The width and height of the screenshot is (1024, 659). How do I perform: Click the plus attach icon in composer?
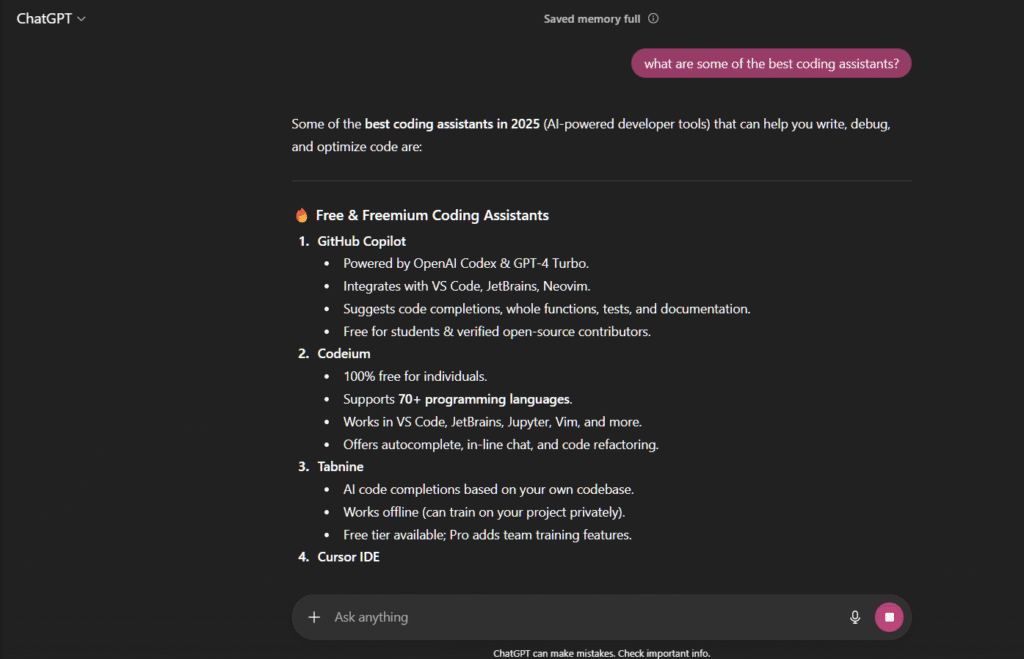(x=314, y=617)
